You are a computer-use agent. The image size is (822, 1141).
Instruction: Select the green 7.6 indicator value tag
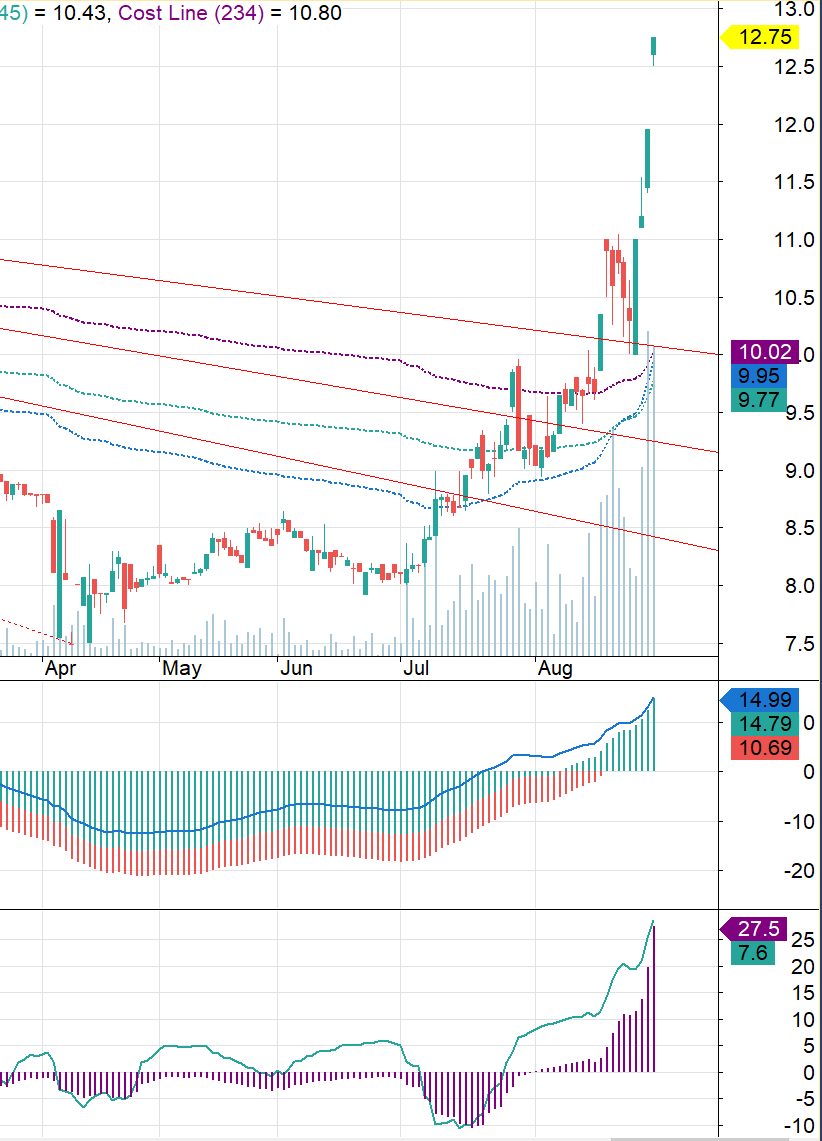coord(753,953)
